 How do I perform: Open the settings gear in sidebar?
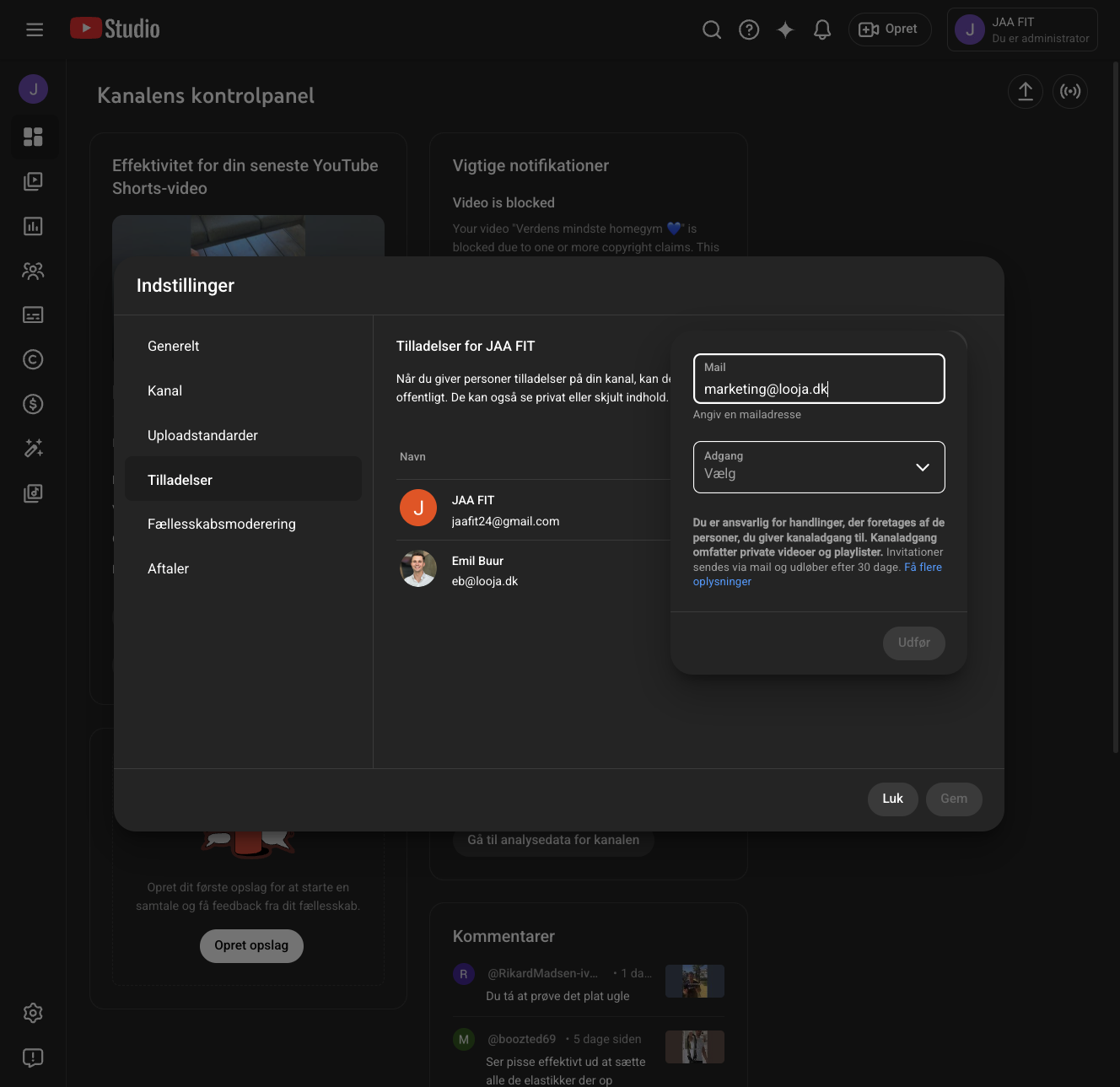[x=33, y=1013]
